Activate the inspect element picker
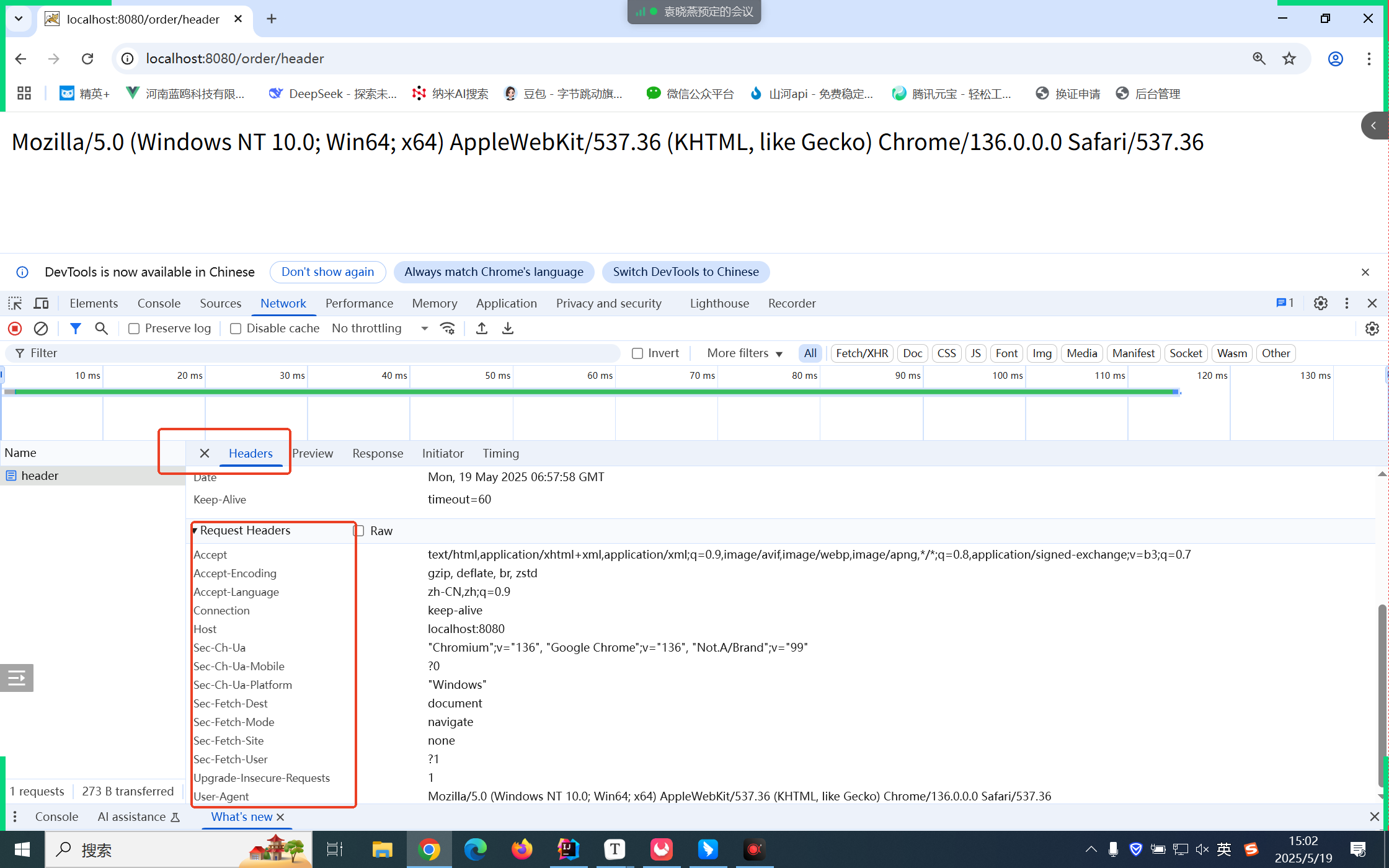Viewport: 1389px width, 868px height. click(x=15, y=303)
